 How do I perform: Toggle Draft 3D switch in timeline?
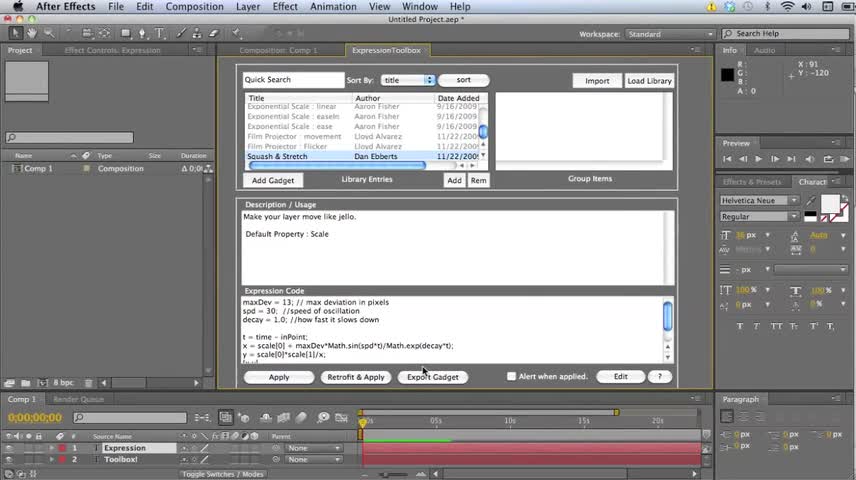(244, 418)
